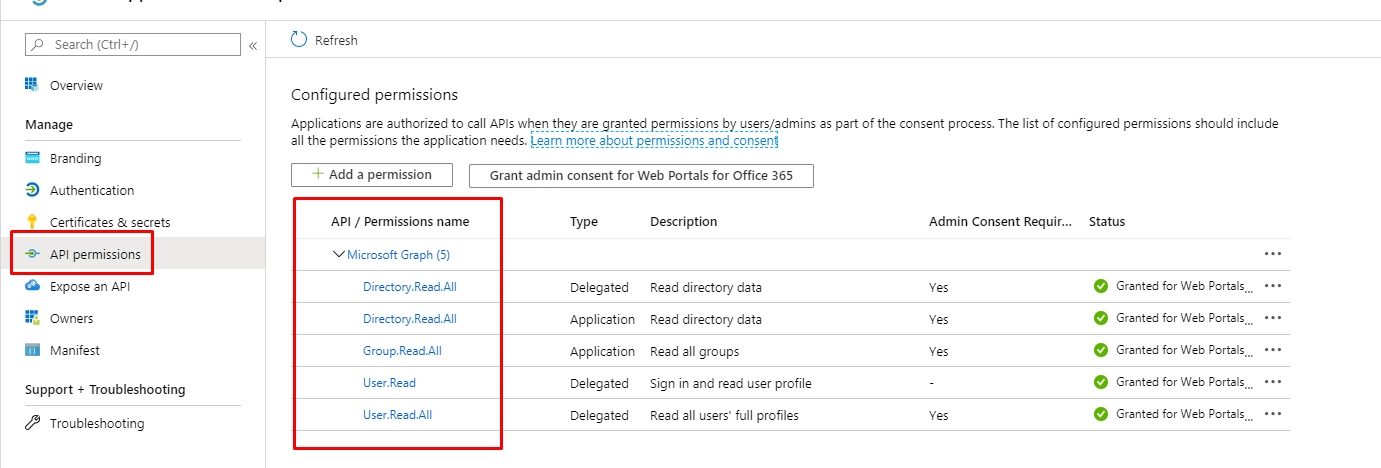1381x468 pixels.
Task: Open the application Directory.Read.All permission link
Action: tap(410, 319)
